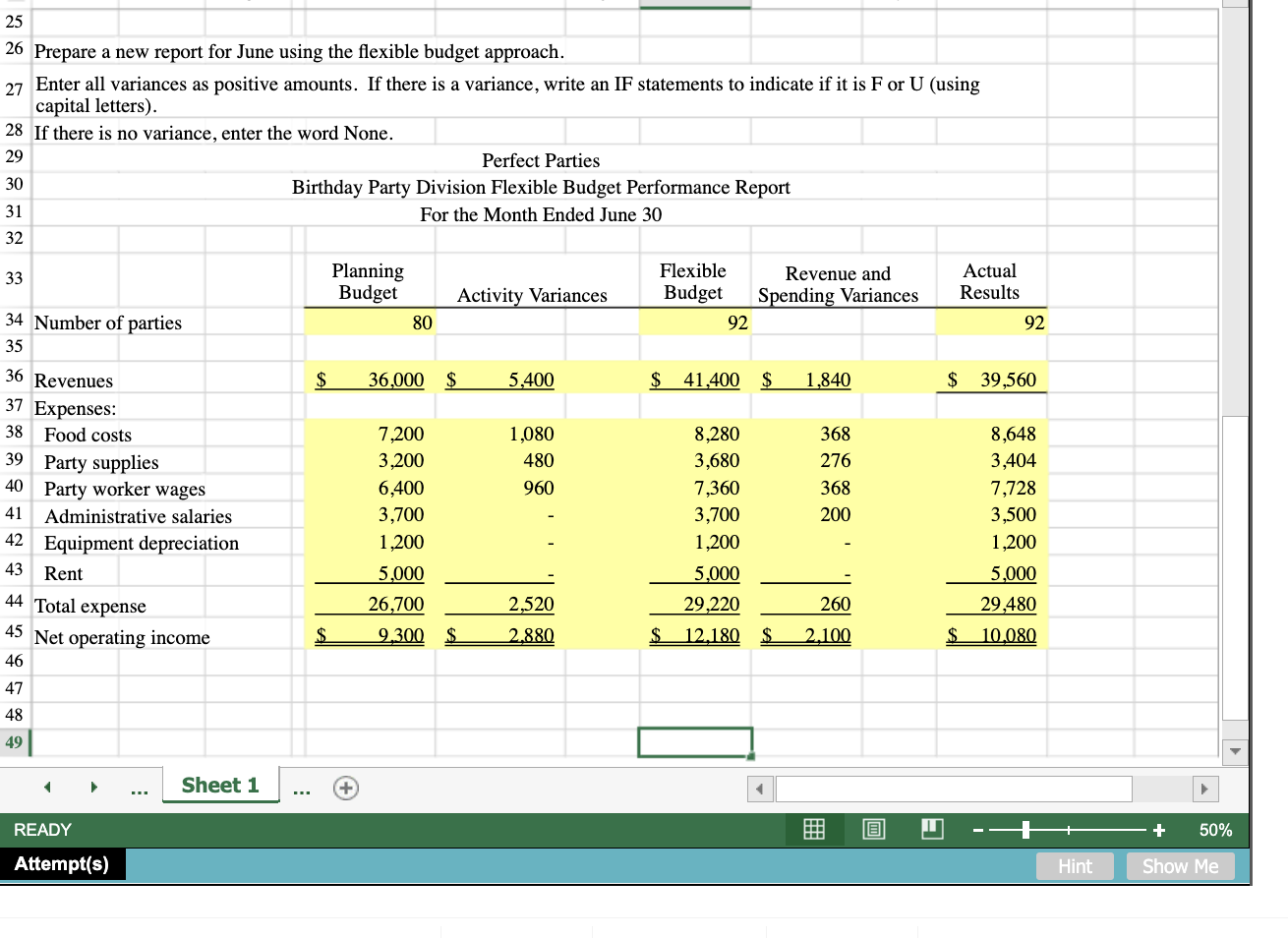Select row header 34

coord(14,322)
